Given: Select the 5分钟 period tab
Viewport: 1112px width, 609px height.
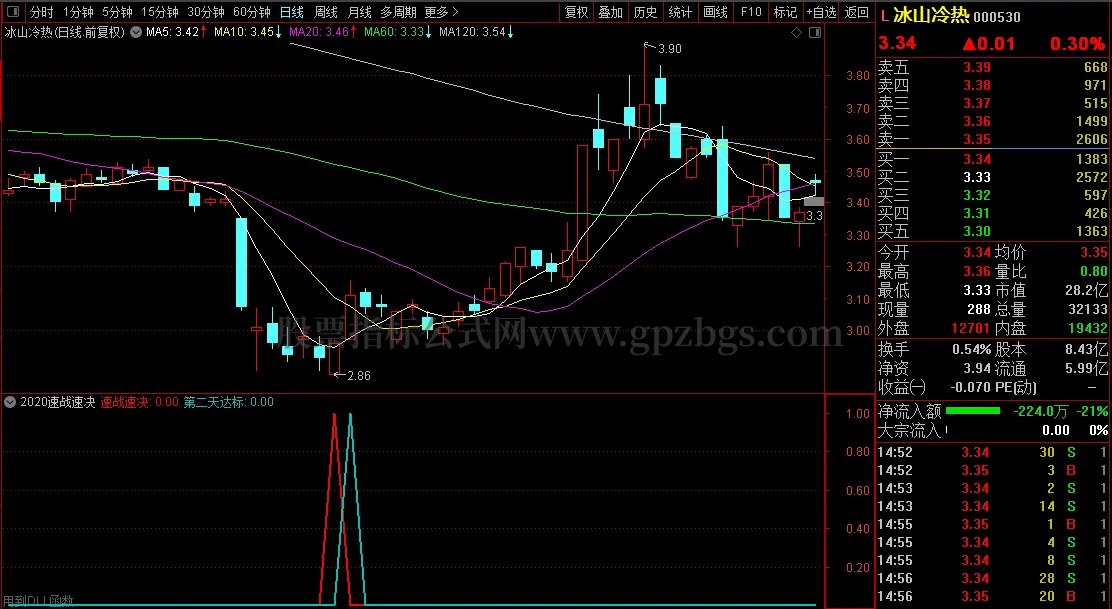Looking at the screenshot, I should [x=117, y=12].
